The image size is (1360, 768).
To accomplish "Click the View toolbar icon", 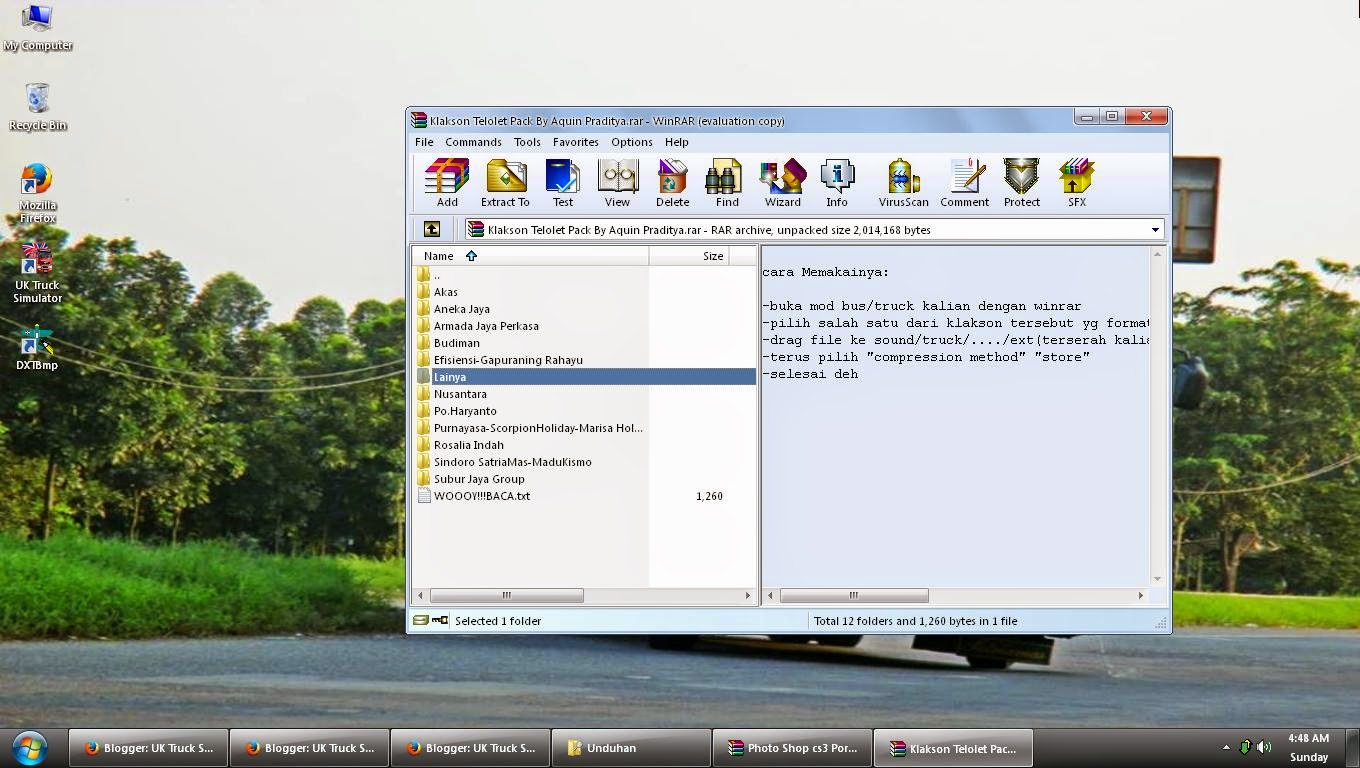I will pyautogui.click(x=617, y=182).
